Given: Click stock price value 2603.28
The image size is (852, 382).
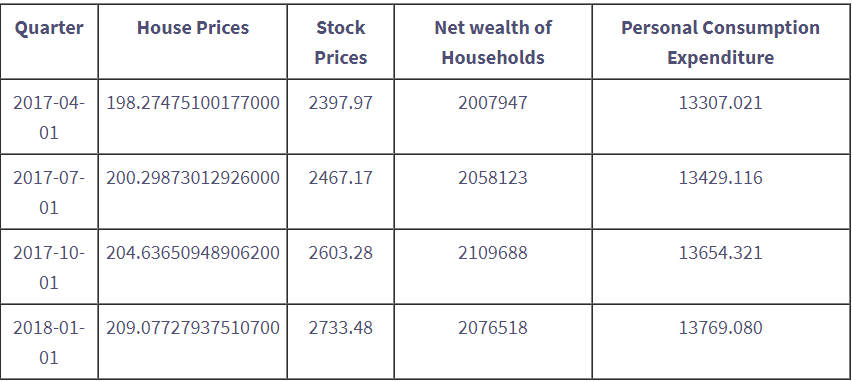Looking at the screenshot, I should point(341,253).
